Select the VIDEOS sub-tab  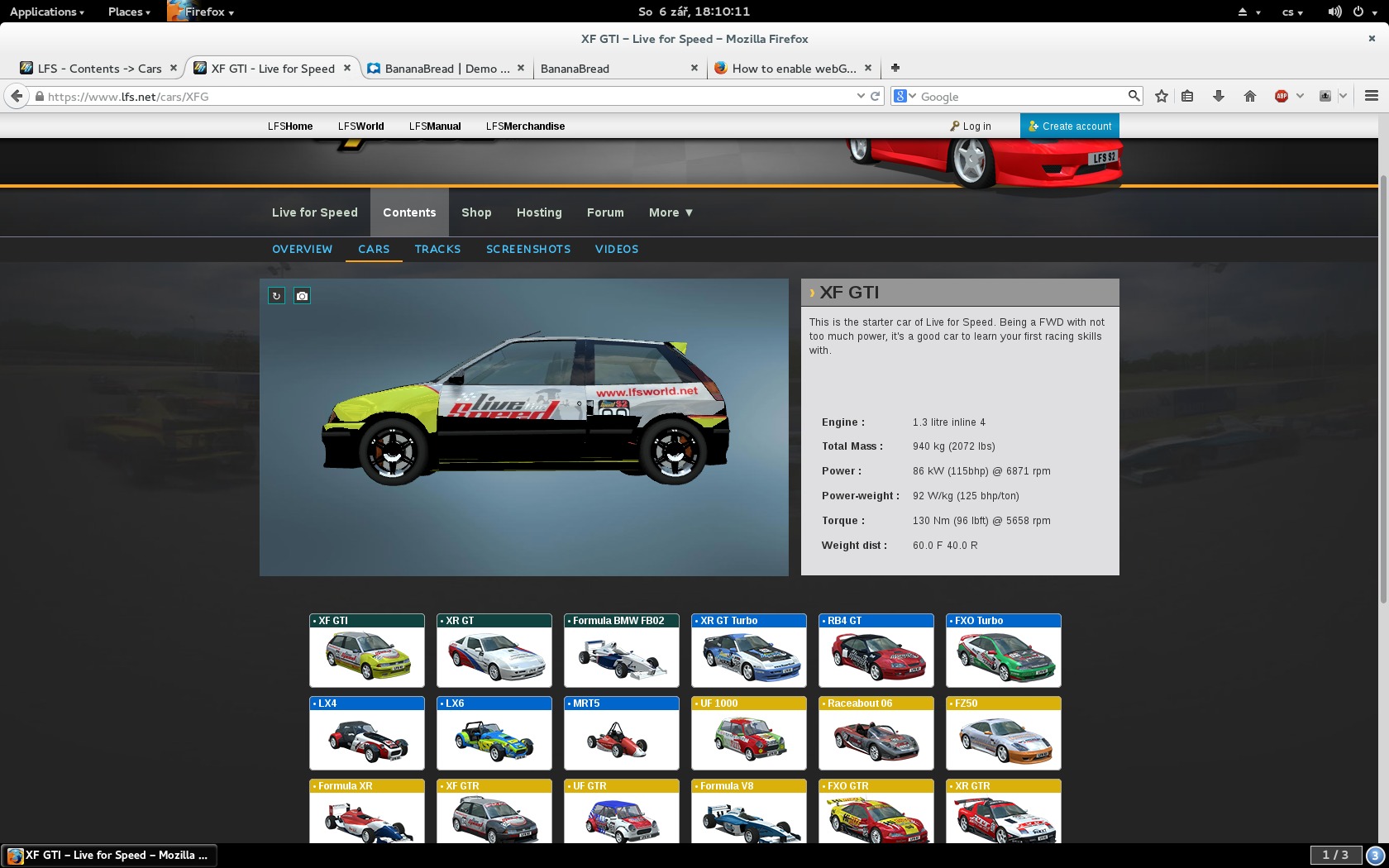617,249
